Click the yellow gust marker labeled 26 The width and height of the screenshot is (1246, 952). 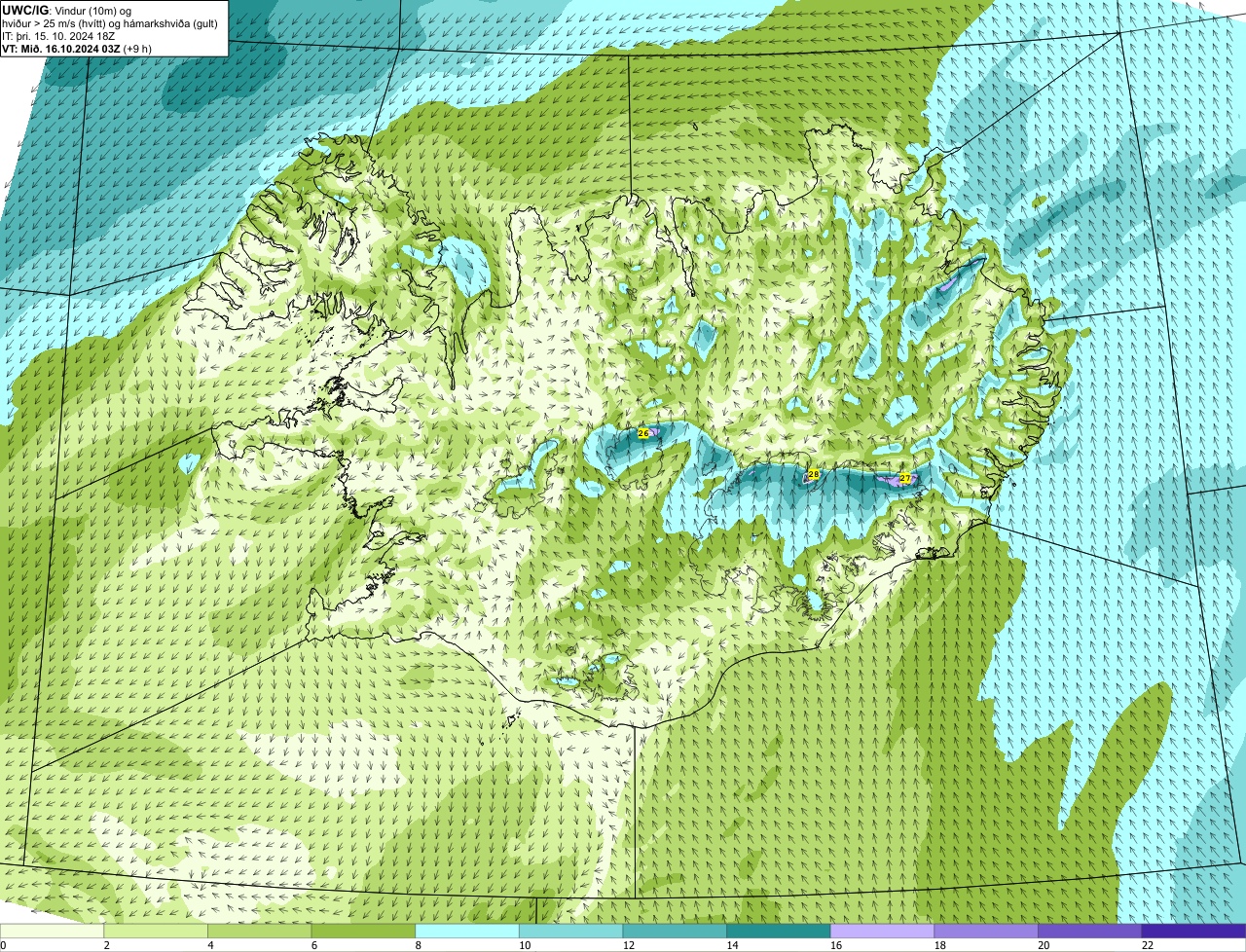[x=642, y=432]
